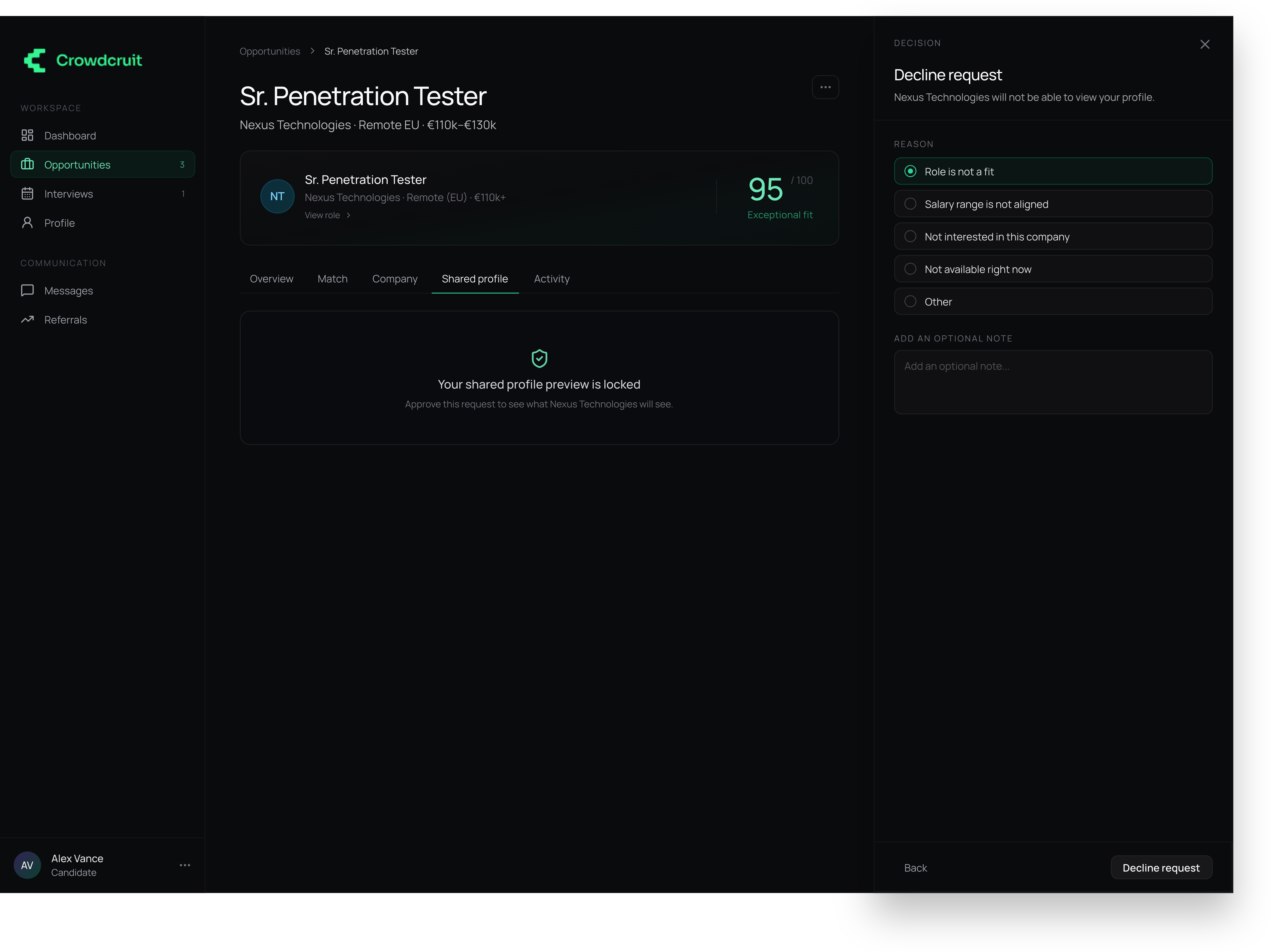The width and height of the screenshot is (1271, 952).
Task: Click the Opportunities count badge 3
Action: coord(182,165)
